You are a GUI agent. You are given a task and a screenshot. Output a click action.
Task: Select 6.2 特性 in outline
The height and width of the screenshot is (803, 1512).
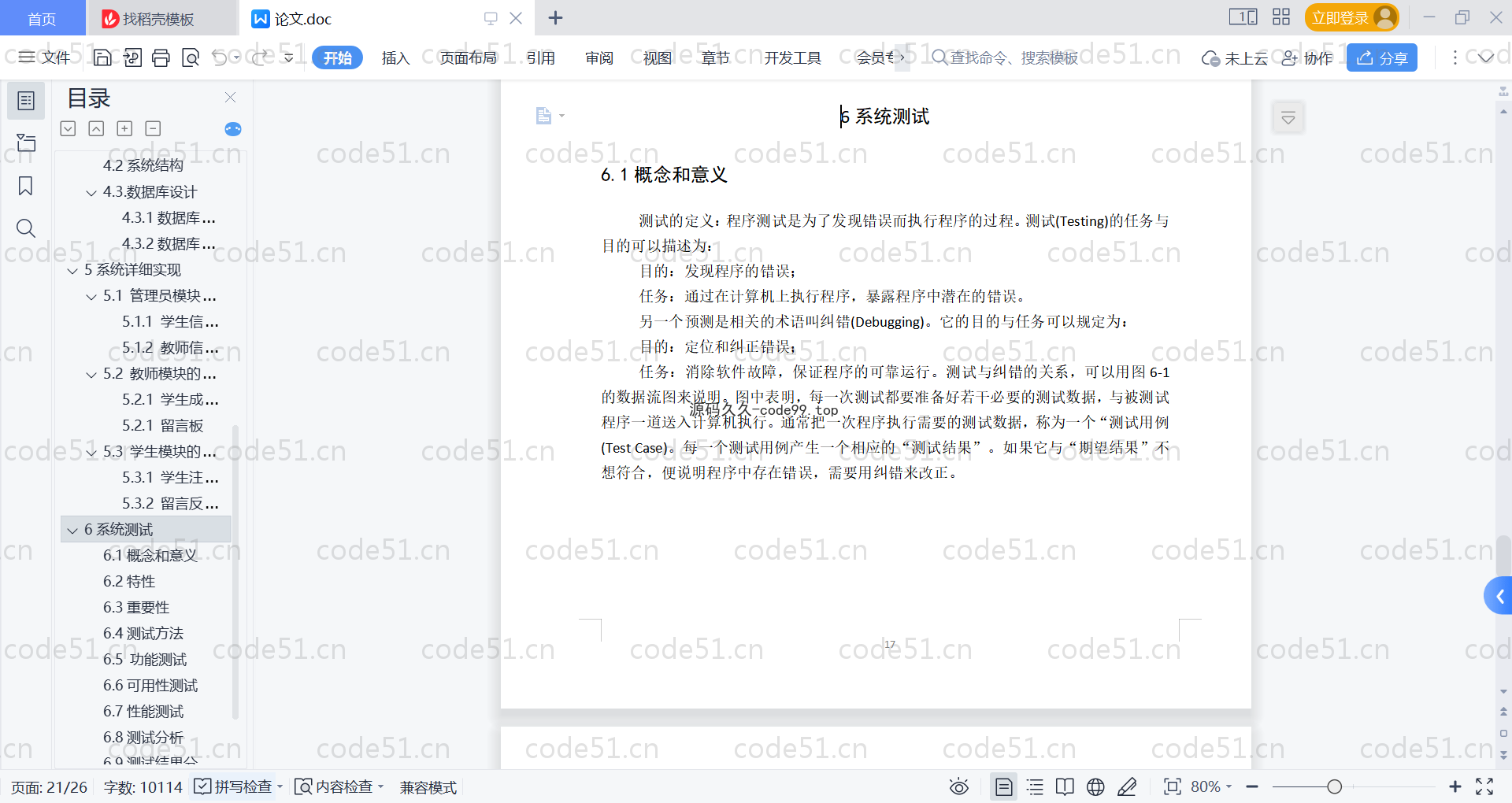129,582
